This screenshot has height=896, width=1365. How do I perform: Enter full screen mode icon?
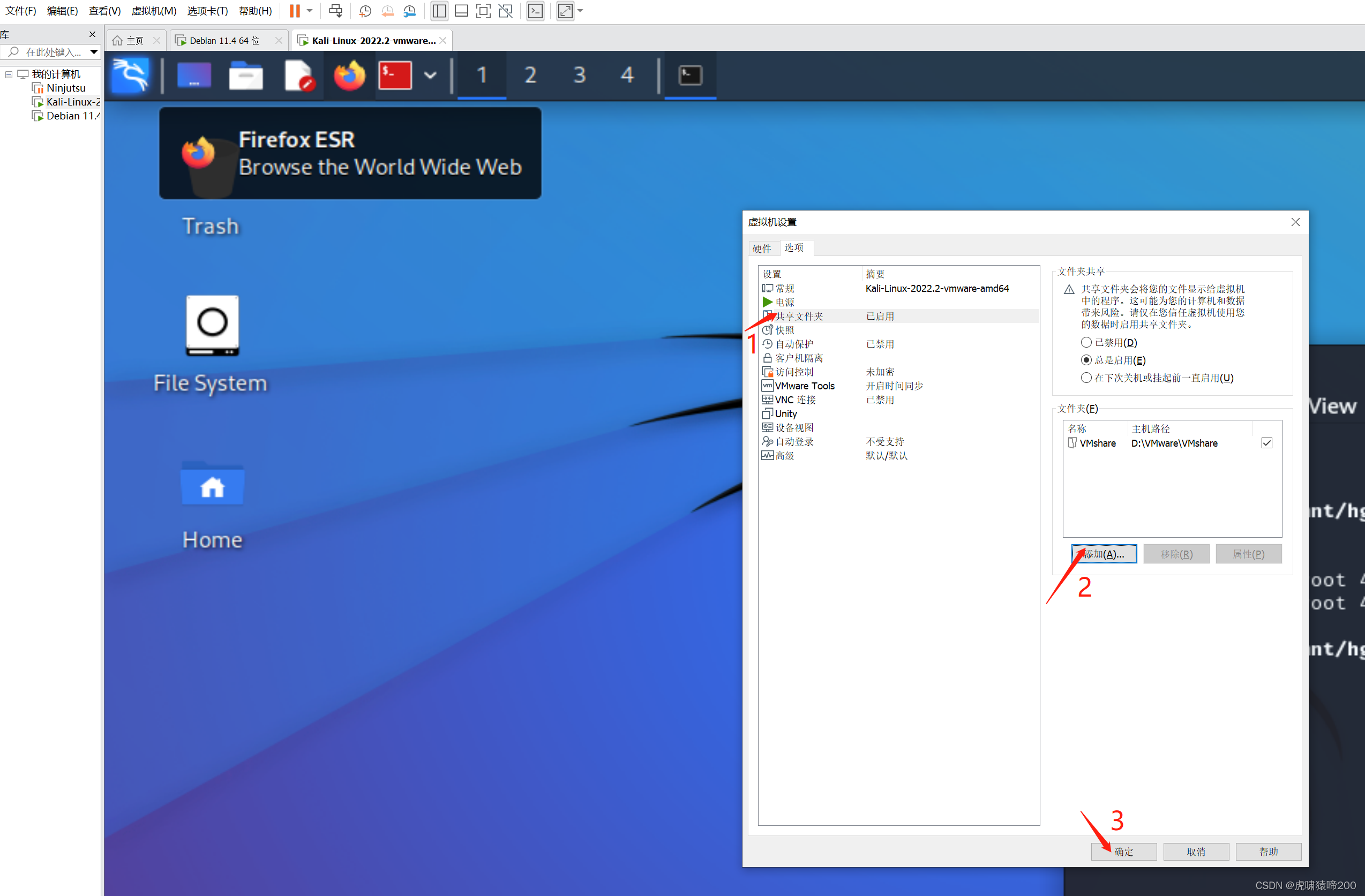484,11
